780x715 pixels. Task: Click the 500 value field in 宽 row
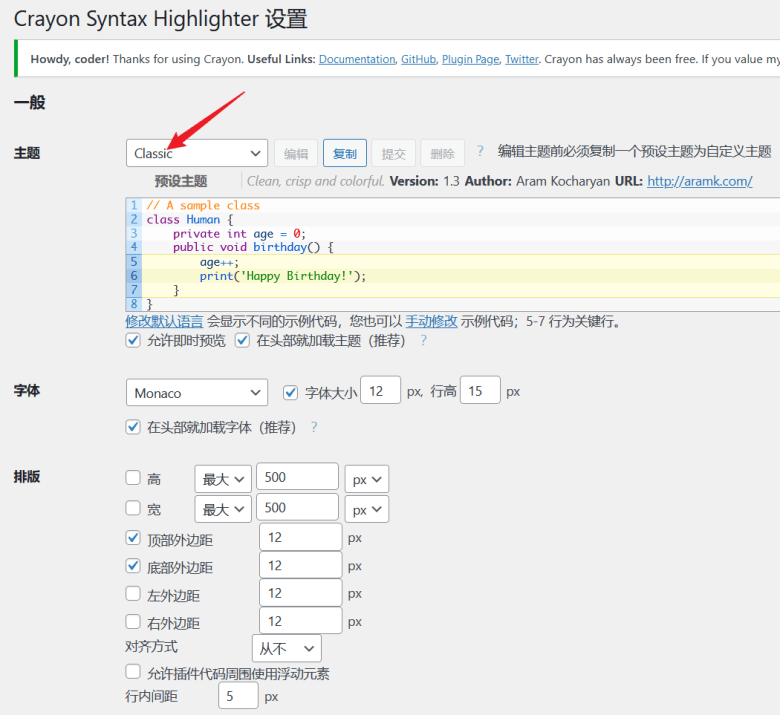[x=297, y=507]
